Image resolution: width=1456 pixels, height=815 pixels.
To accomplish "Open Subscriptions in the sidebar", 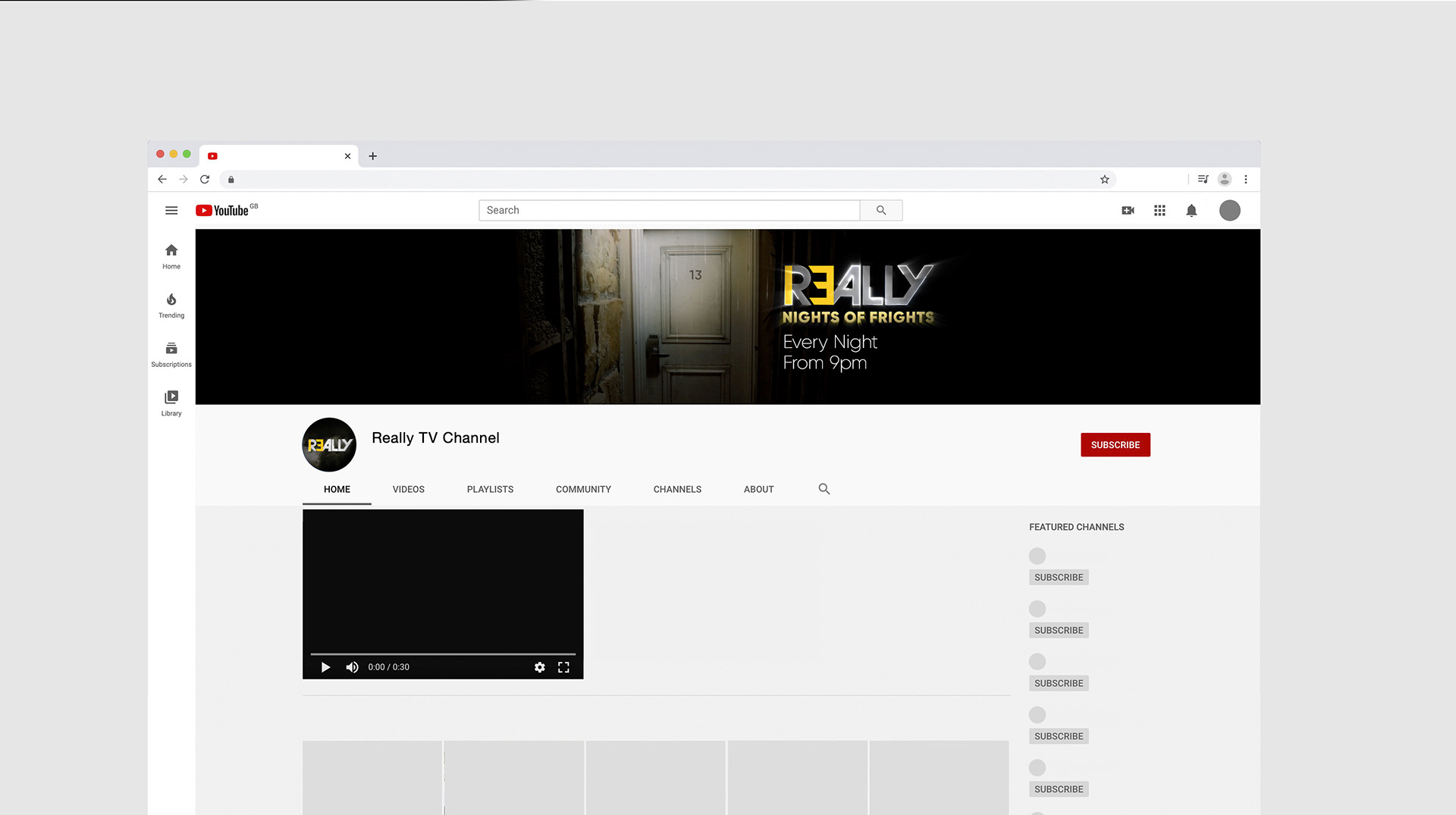I will click(x=171, y=355).
